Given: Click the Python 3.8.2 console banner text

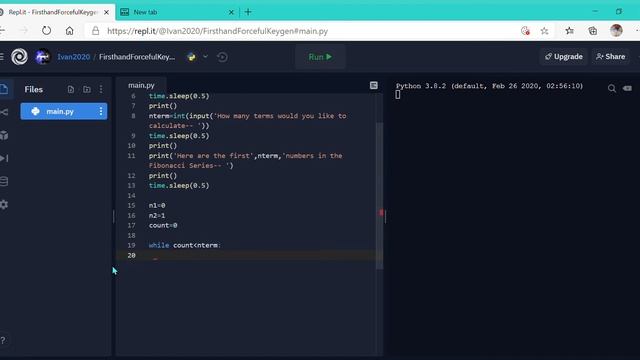Looking at the screenshot, I should tap(489, 86).
